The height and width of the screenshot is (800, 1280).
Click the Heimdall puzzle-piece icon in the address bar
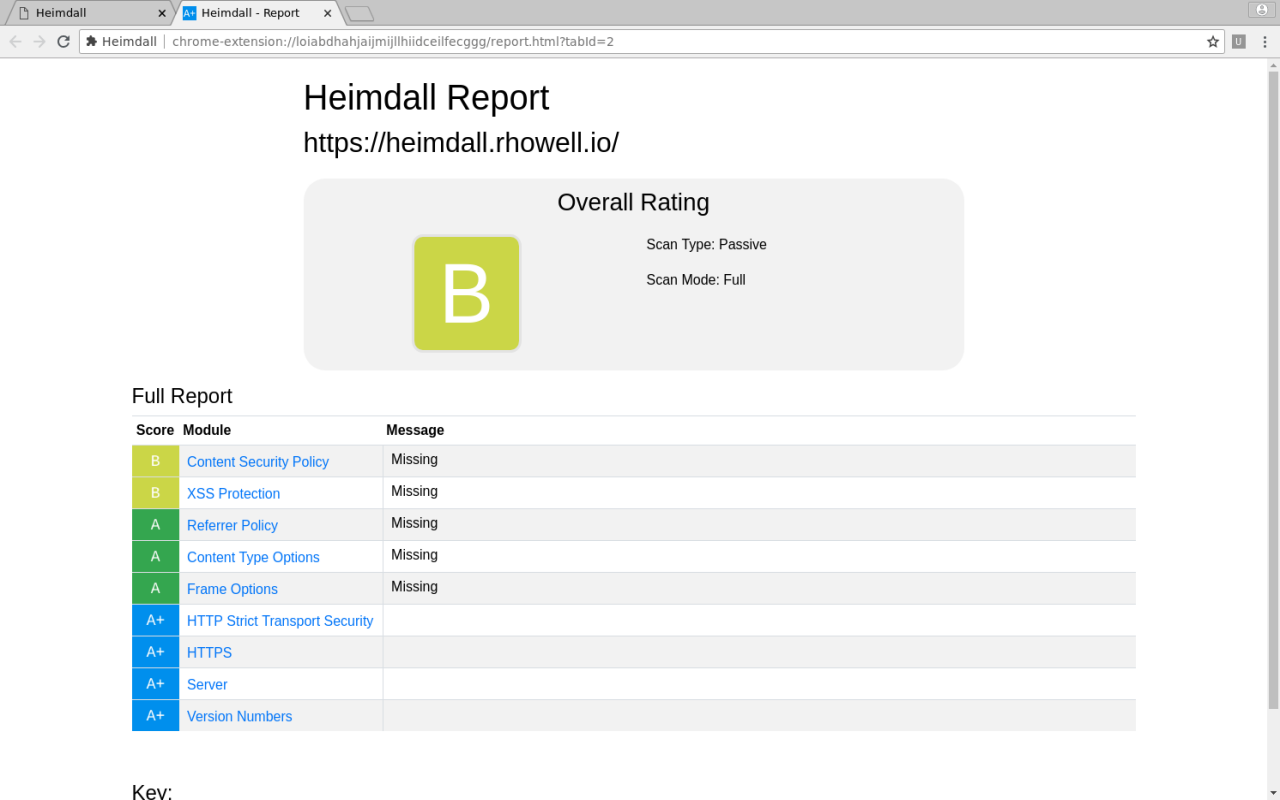(91, 41)
